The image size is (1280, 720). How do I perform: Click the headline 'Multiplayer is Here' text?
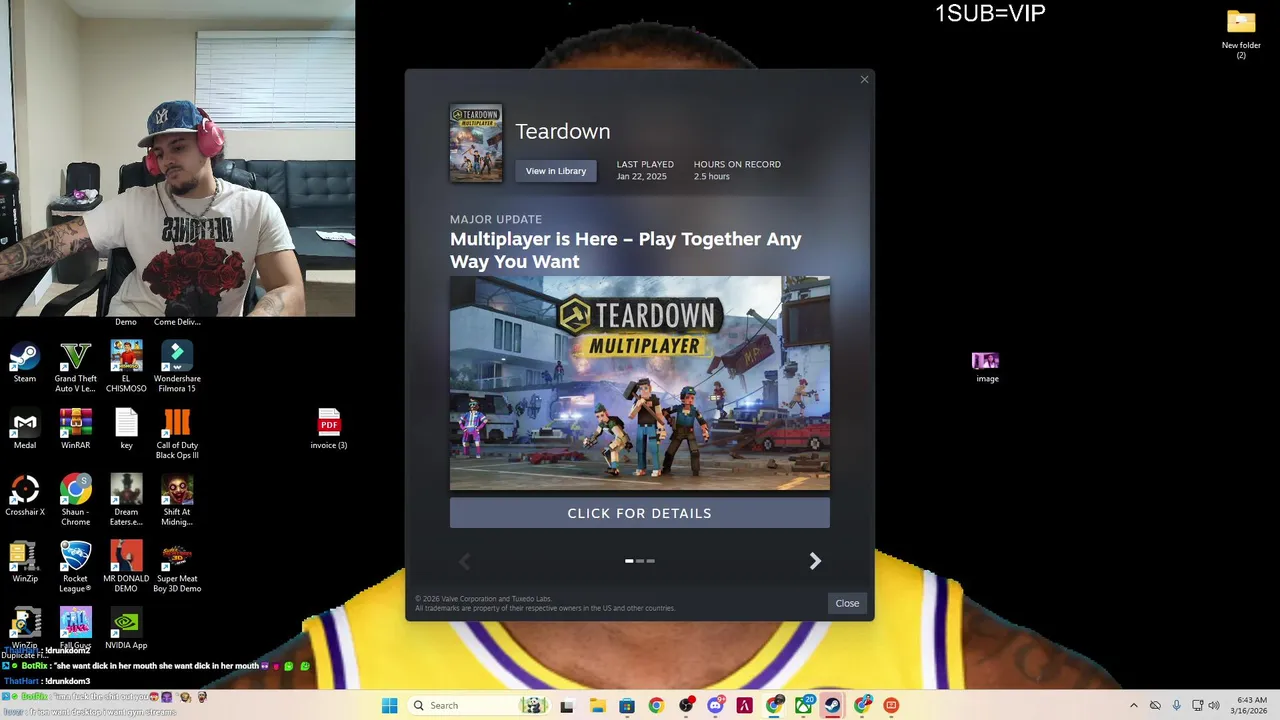tap(626, 250)
